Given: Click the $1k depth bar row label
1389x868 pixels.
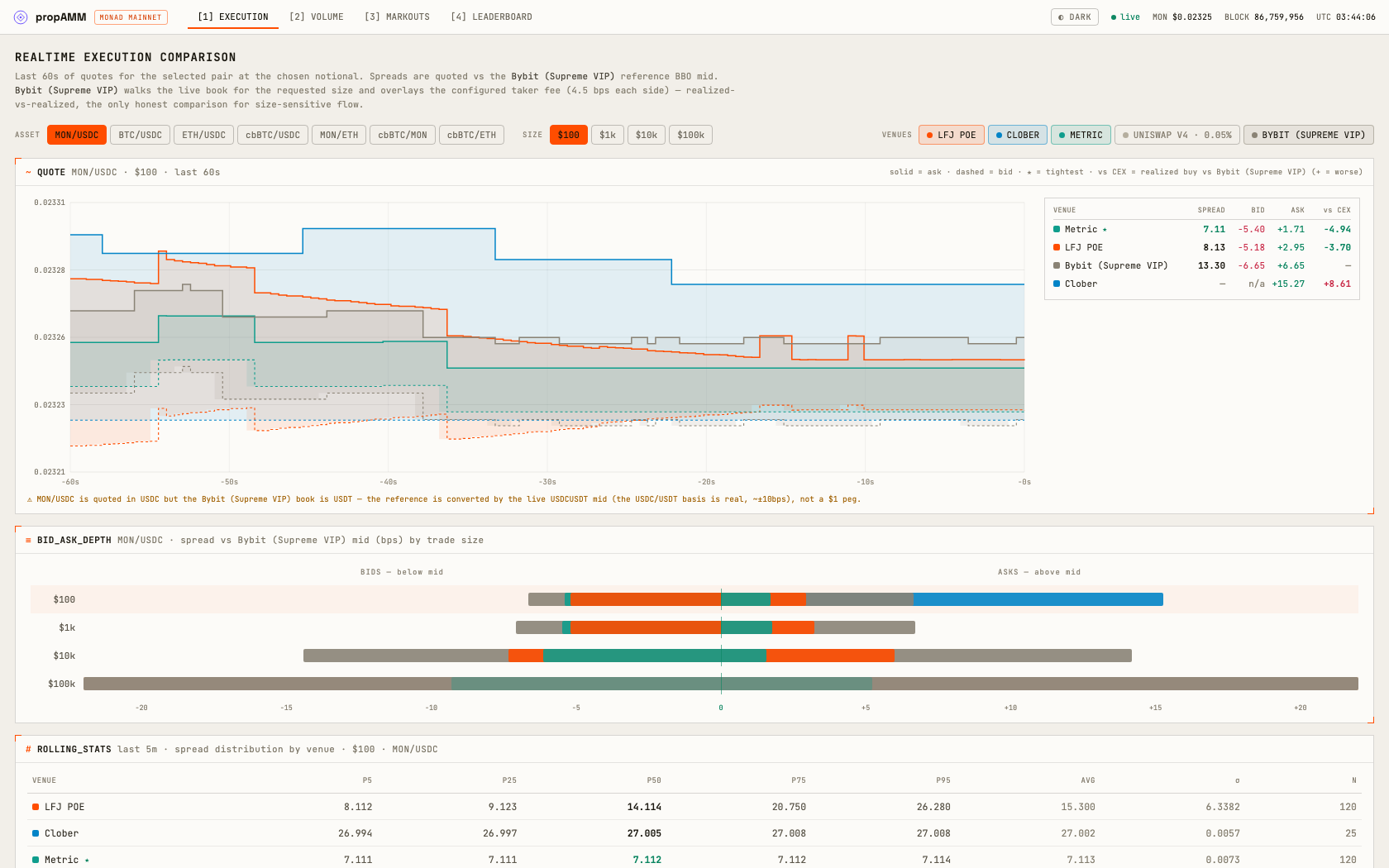Looking at the screenshot, I should pos(67,627).
